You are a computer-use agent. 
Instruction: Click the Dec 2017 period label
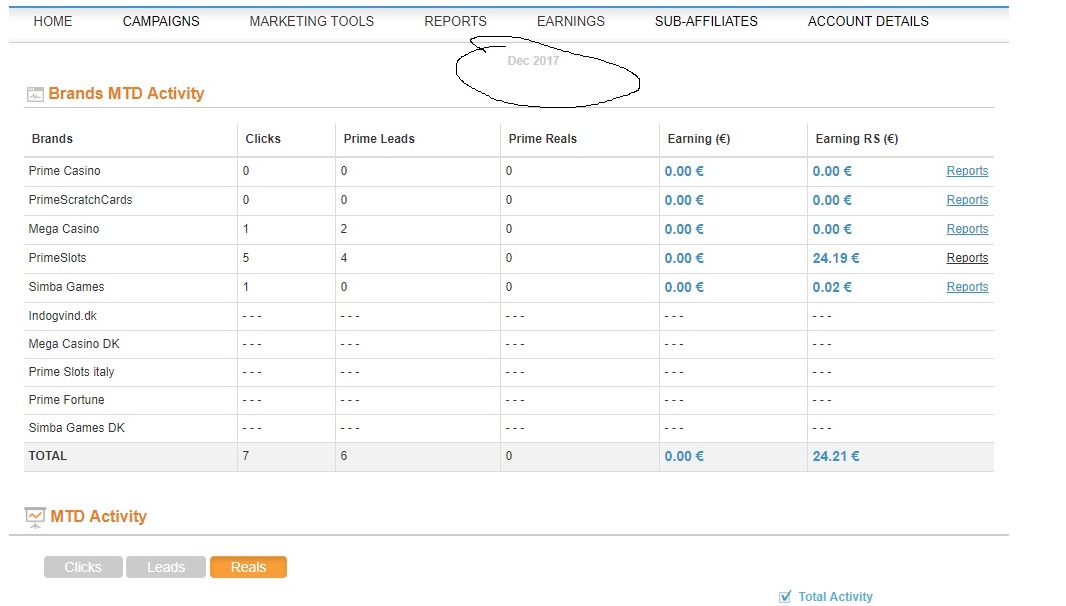[x=533, y=61]
